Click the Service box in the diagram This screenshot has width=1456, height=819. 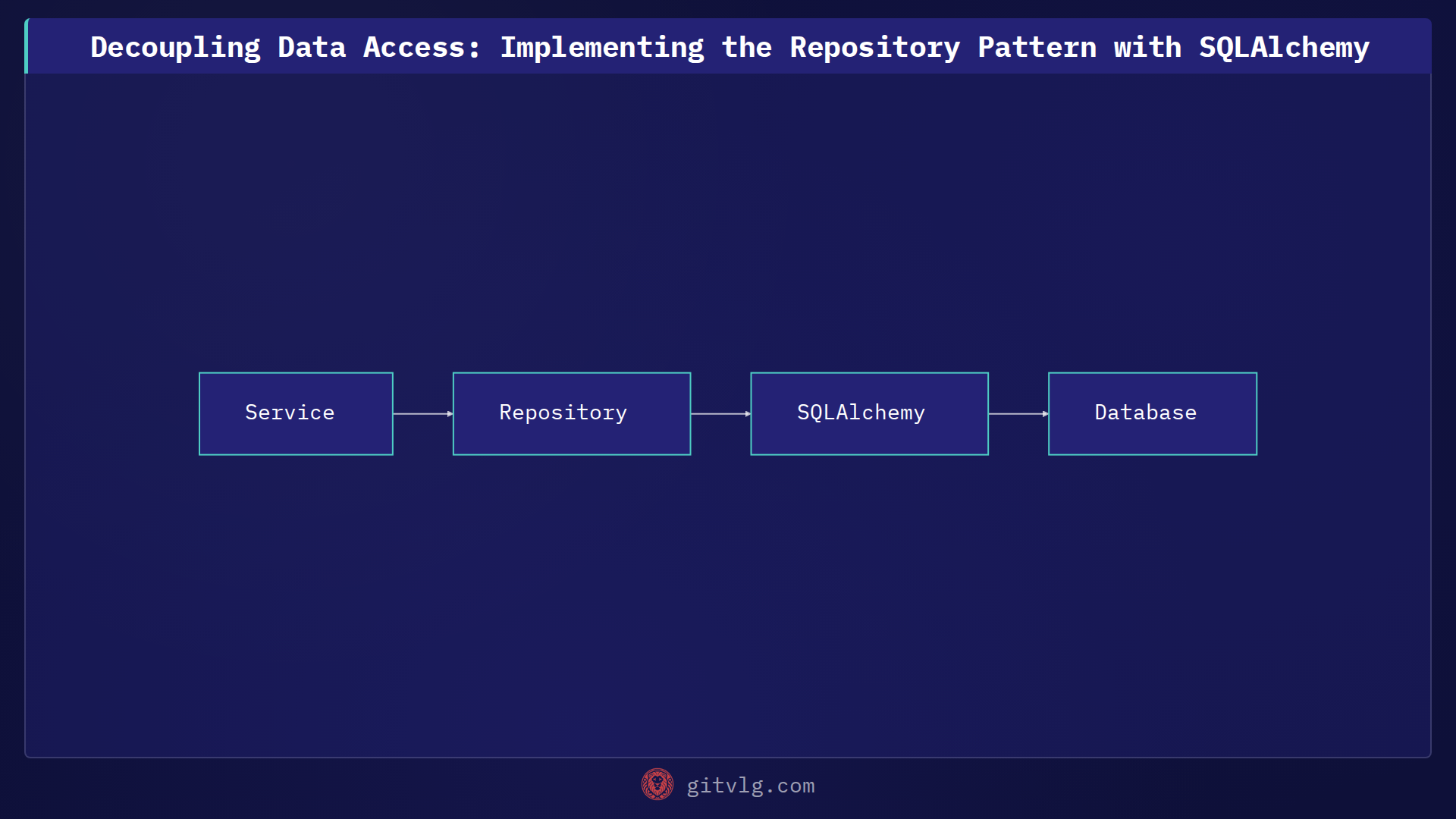tap(296, 413)
